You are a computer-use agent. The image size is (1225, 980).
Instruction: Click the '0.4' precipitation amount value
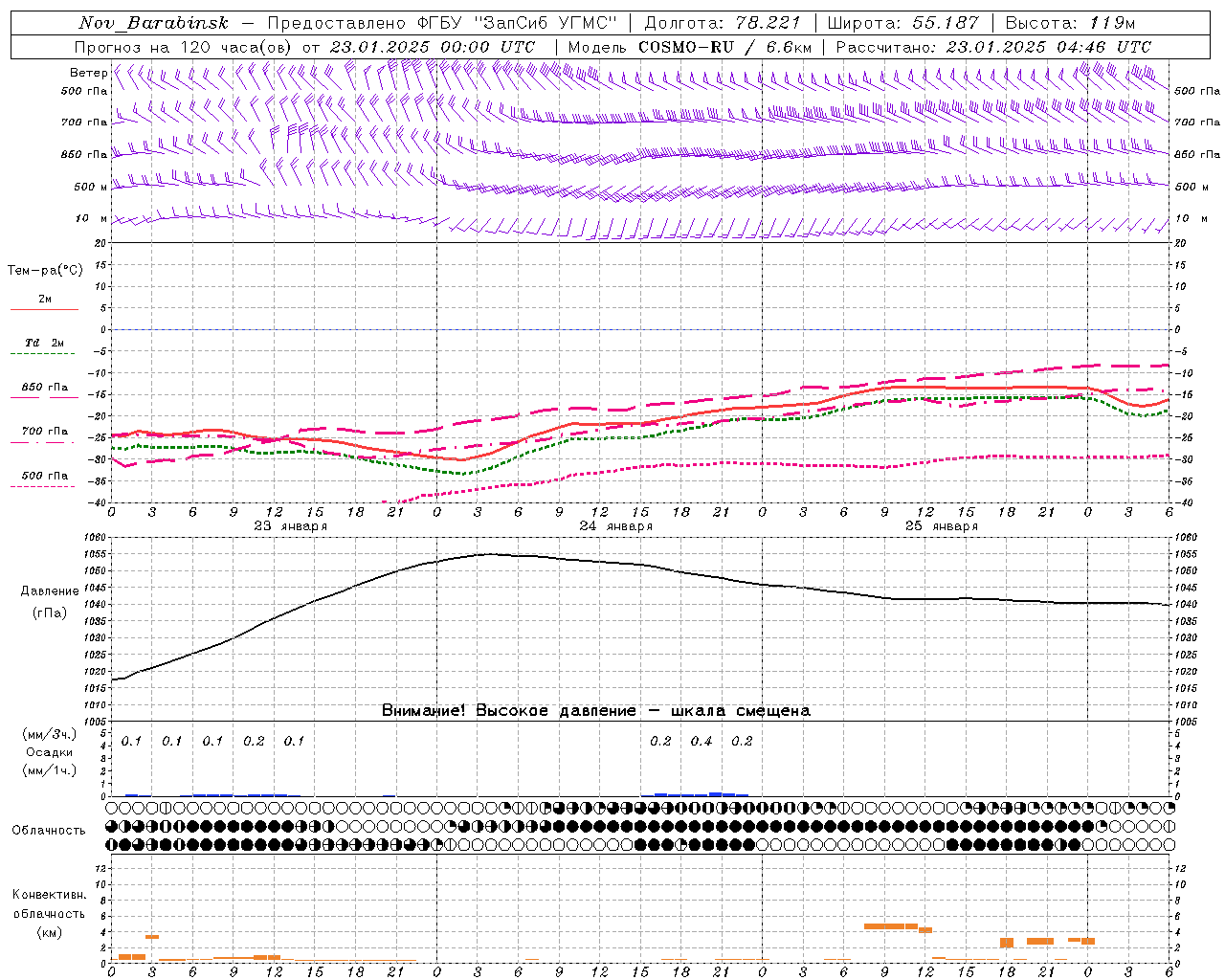[702, 741]
